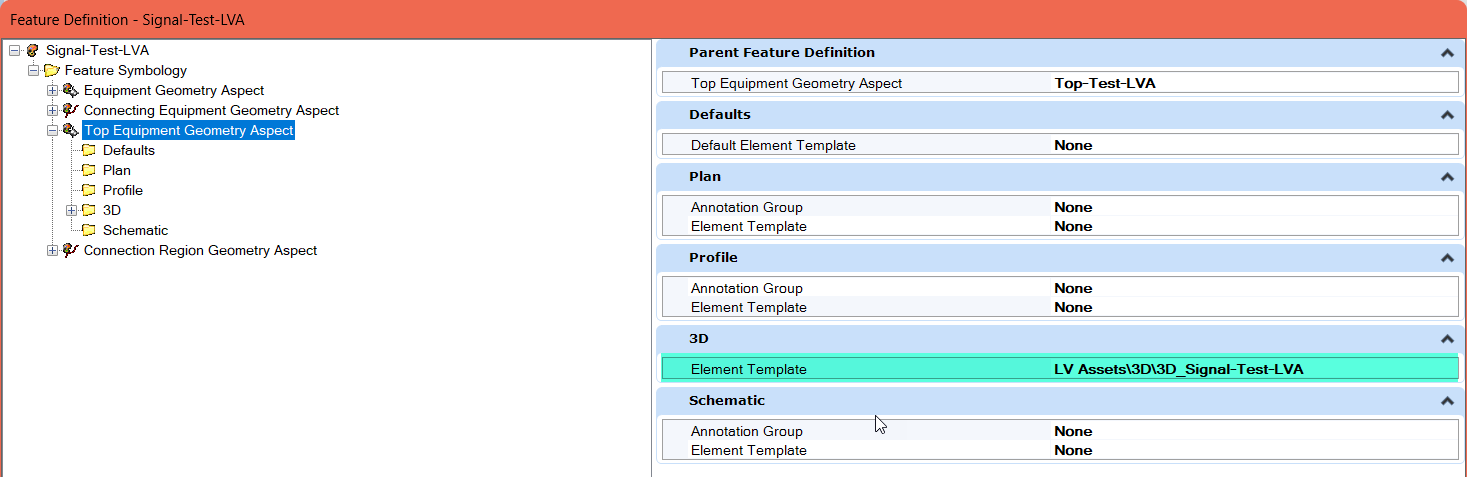The image size is (1467, 477).
Task: Click the Top-Test-LVA parent definition value
Action: 1104,83
